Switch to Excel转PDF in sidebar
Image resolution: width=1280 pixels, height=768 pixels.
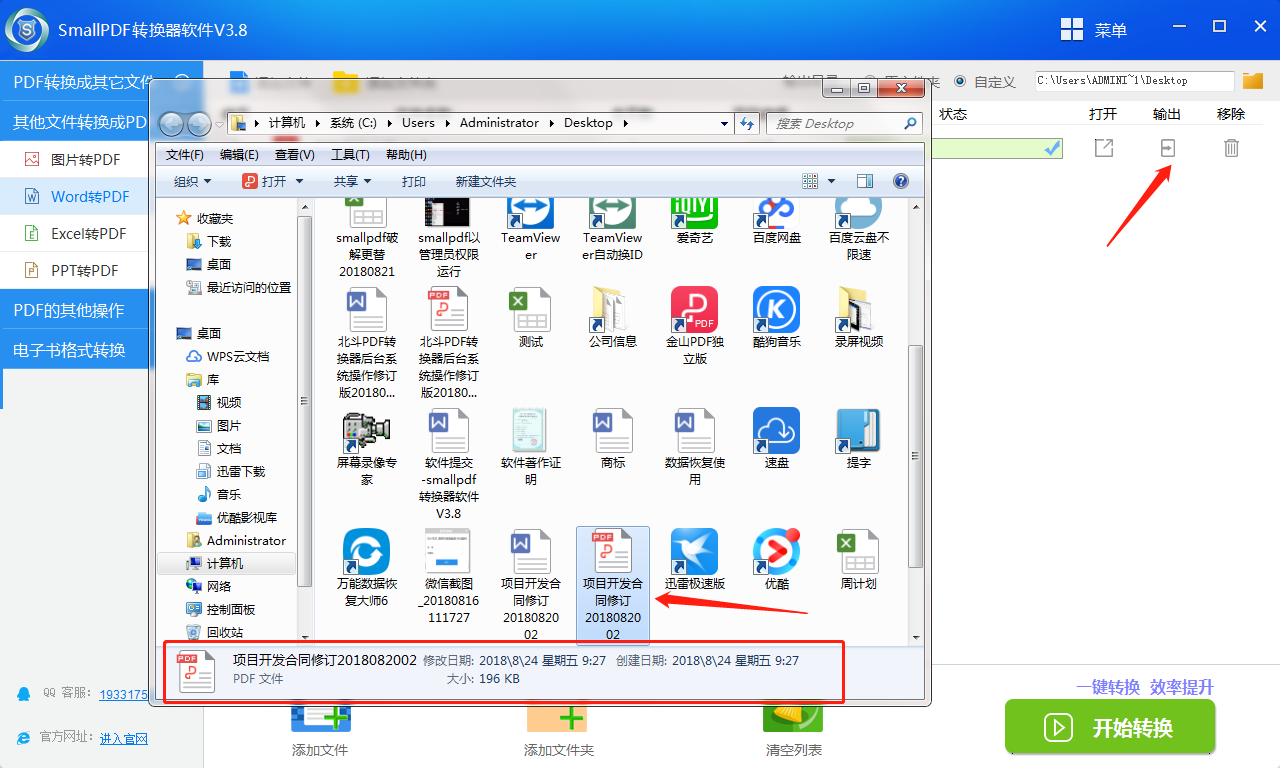point(74,233)
